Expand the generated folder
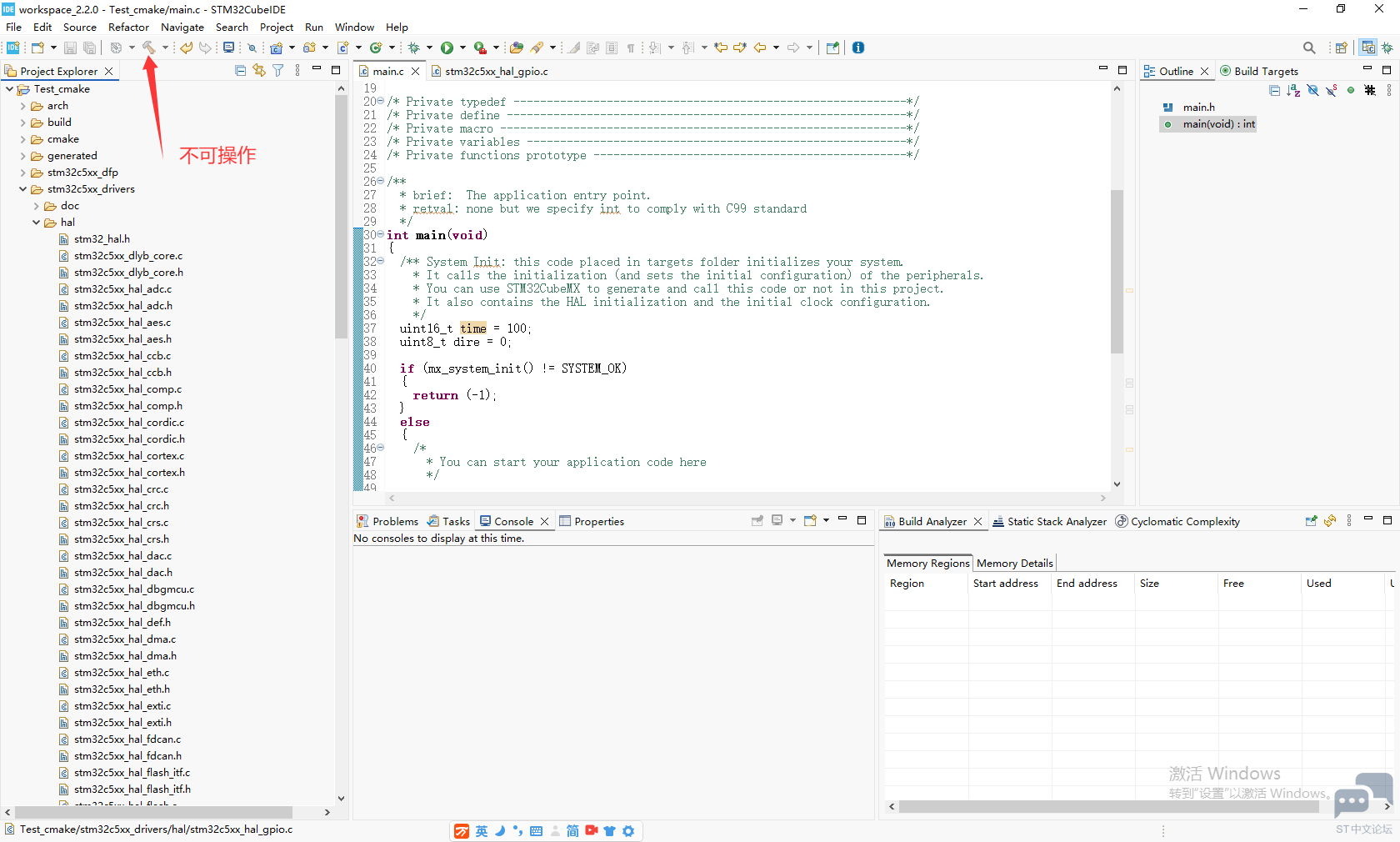Screen dimensions: 1400x842 pos(23,156)
